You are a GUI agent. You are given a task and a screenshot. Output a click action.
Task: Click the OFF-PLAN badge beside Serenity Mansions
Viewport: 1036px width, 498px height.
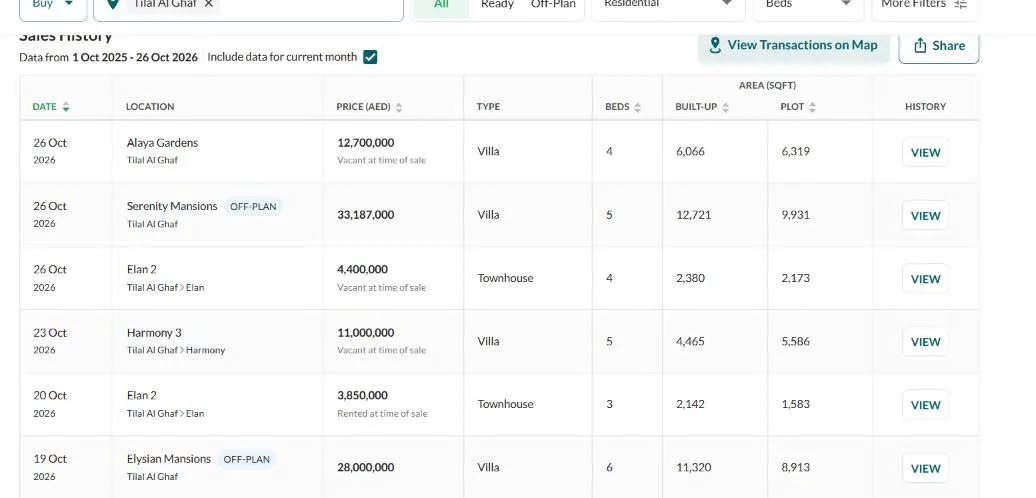tap(253, 207)
